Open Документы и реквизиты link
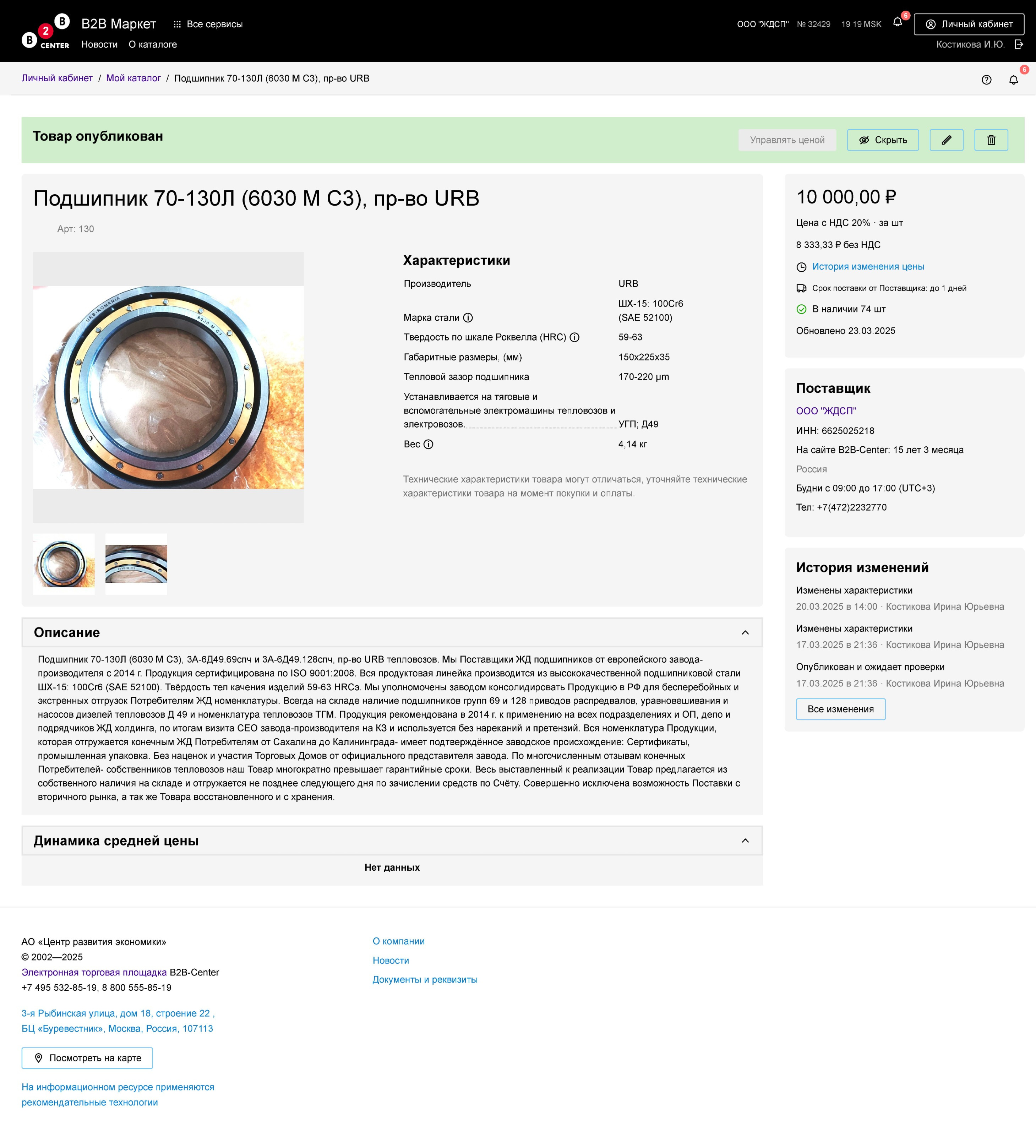Viewport: 1036px width, 1148px height. click(425, 980)
